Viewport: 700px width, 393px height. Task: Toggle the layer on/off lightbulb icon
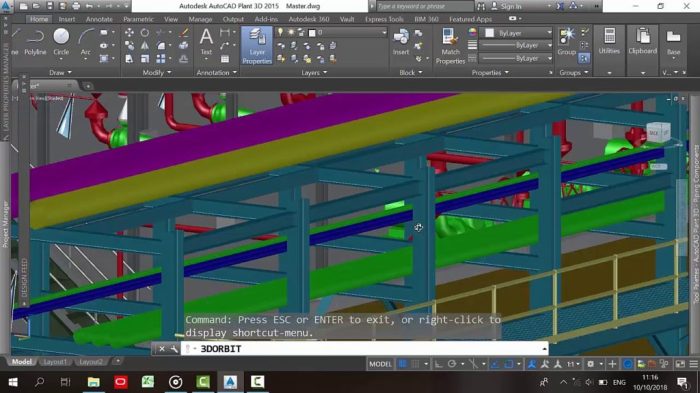tap(280, 32)
